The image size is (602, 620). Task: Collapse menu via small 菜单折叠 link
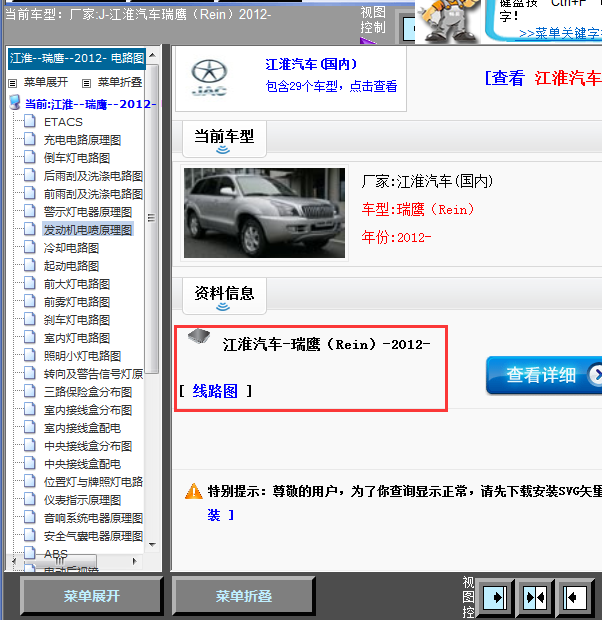120,82
